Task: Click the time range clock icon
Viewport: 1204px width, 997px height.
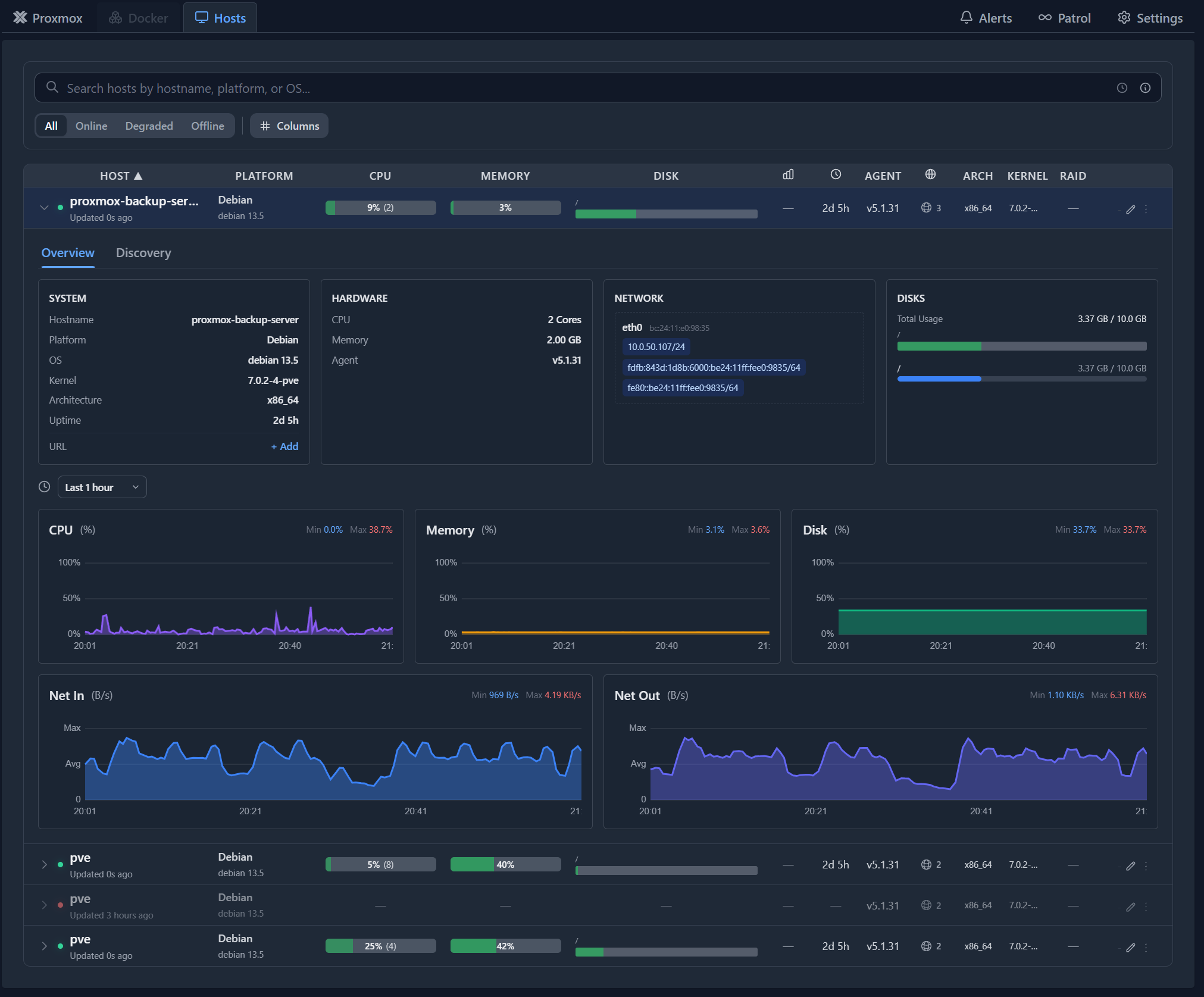Action: coord(44,487)
